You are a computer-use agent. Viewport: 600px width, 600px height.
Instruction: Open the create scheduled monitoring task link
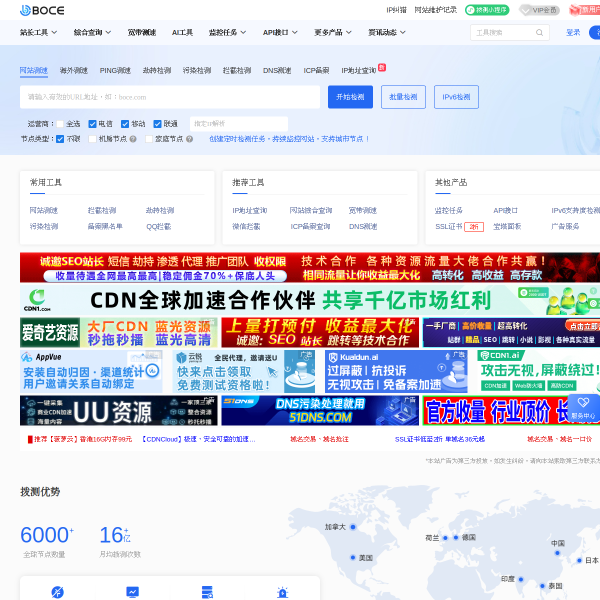tap(289, 139)
